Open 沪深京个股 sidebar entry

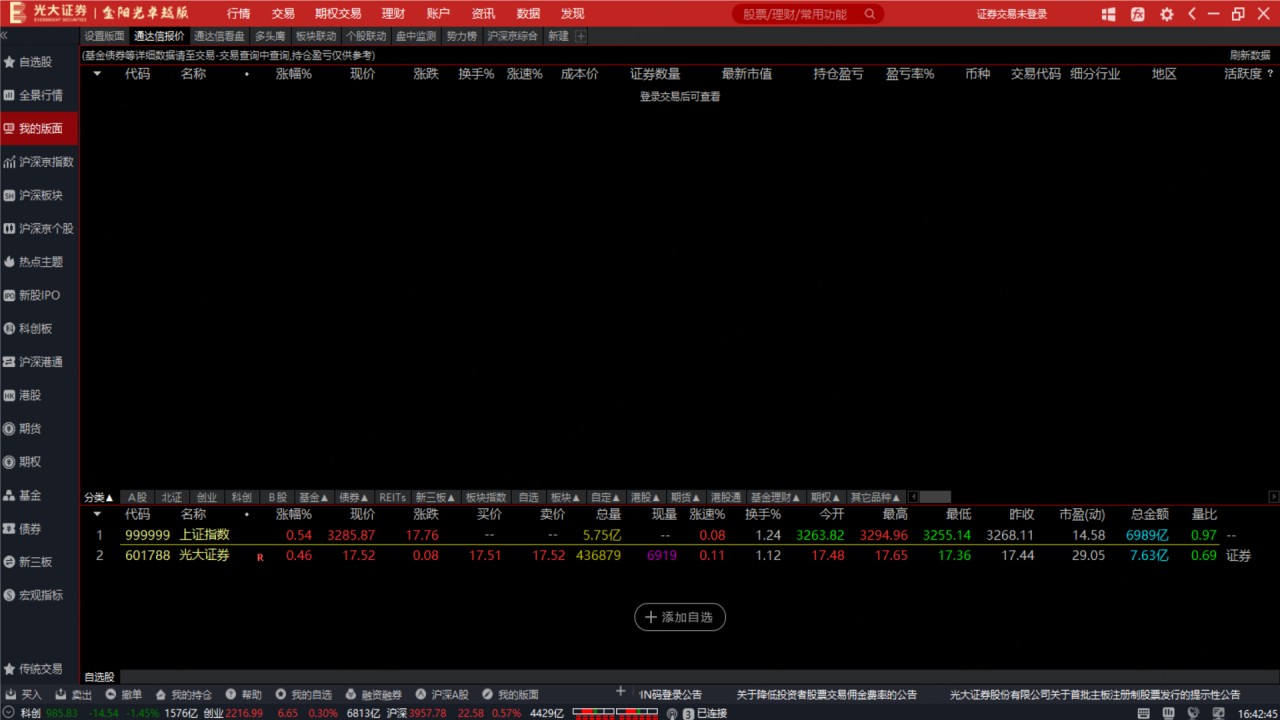[38, 228]
